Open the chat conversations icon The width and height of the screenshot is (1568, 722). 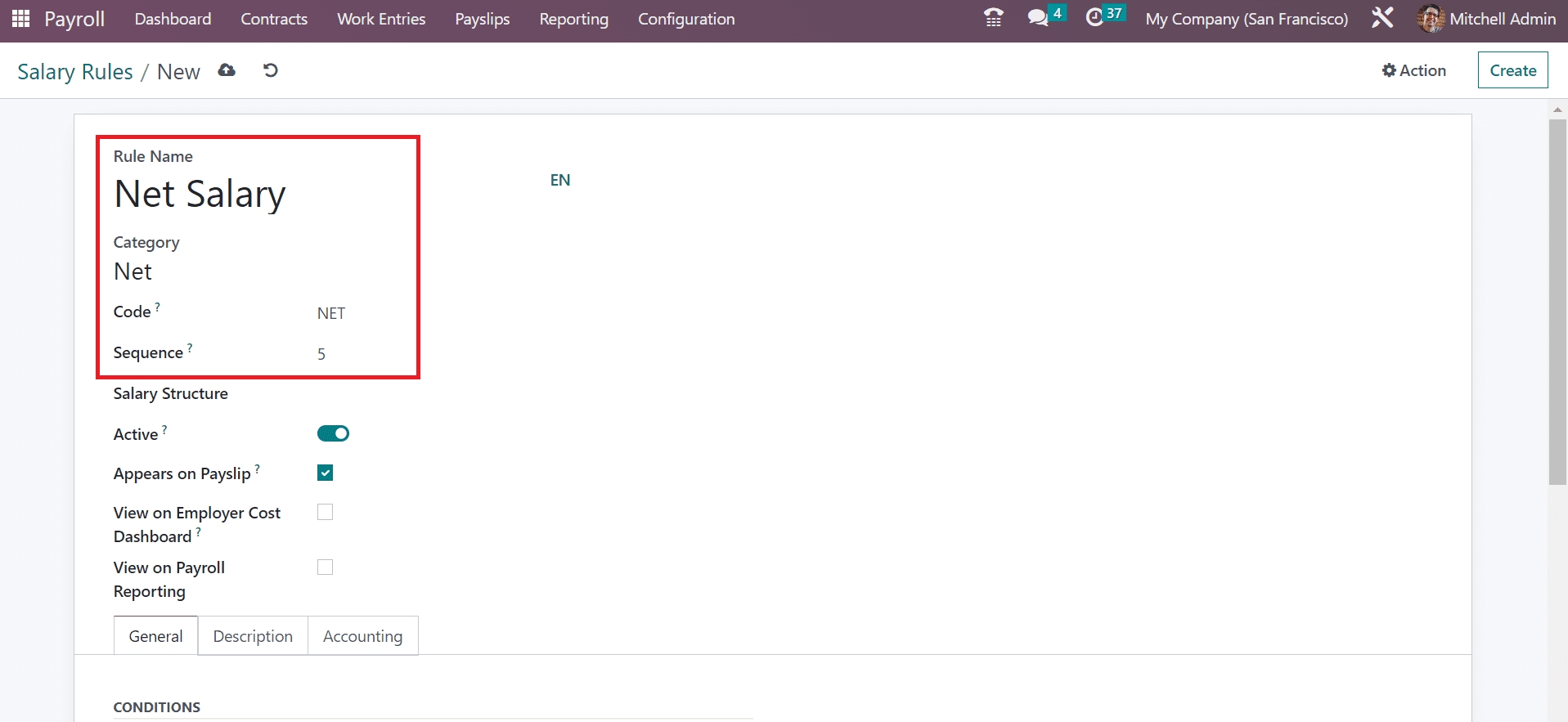tap(1037, 18)
